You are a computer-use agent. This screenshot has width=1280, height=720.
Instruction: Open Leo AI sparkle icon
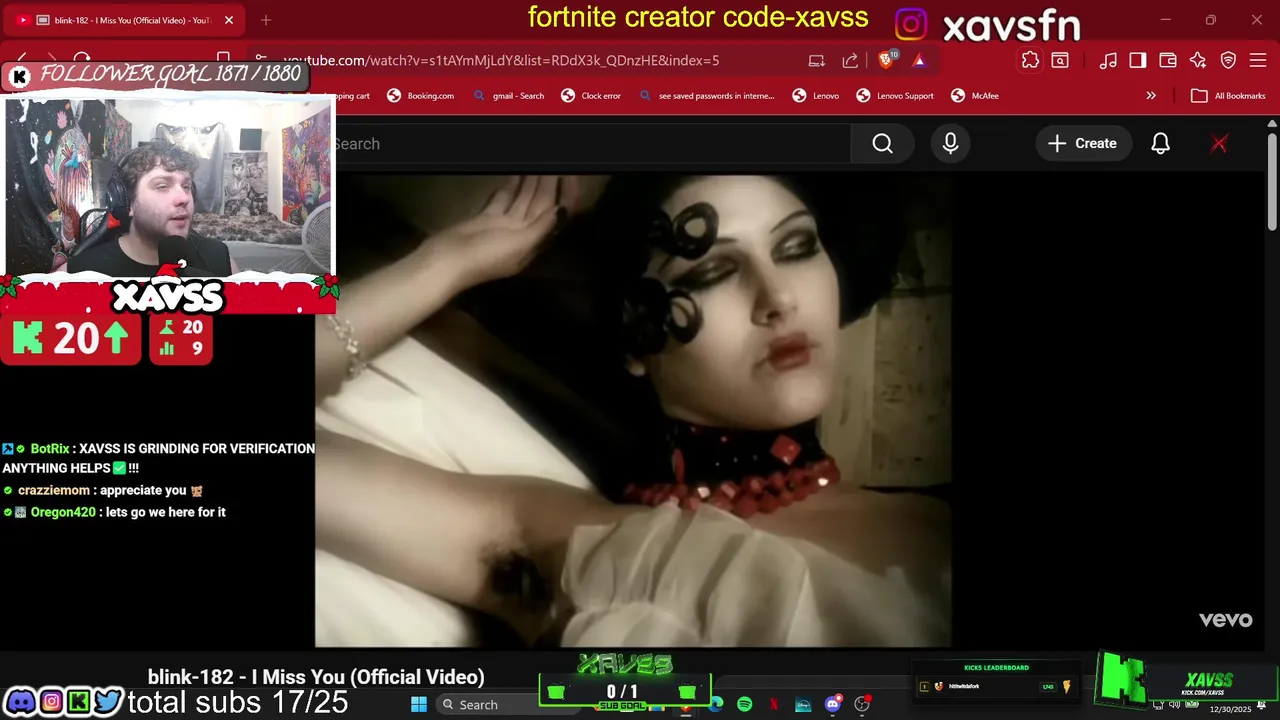click(x=1198, y=60)
